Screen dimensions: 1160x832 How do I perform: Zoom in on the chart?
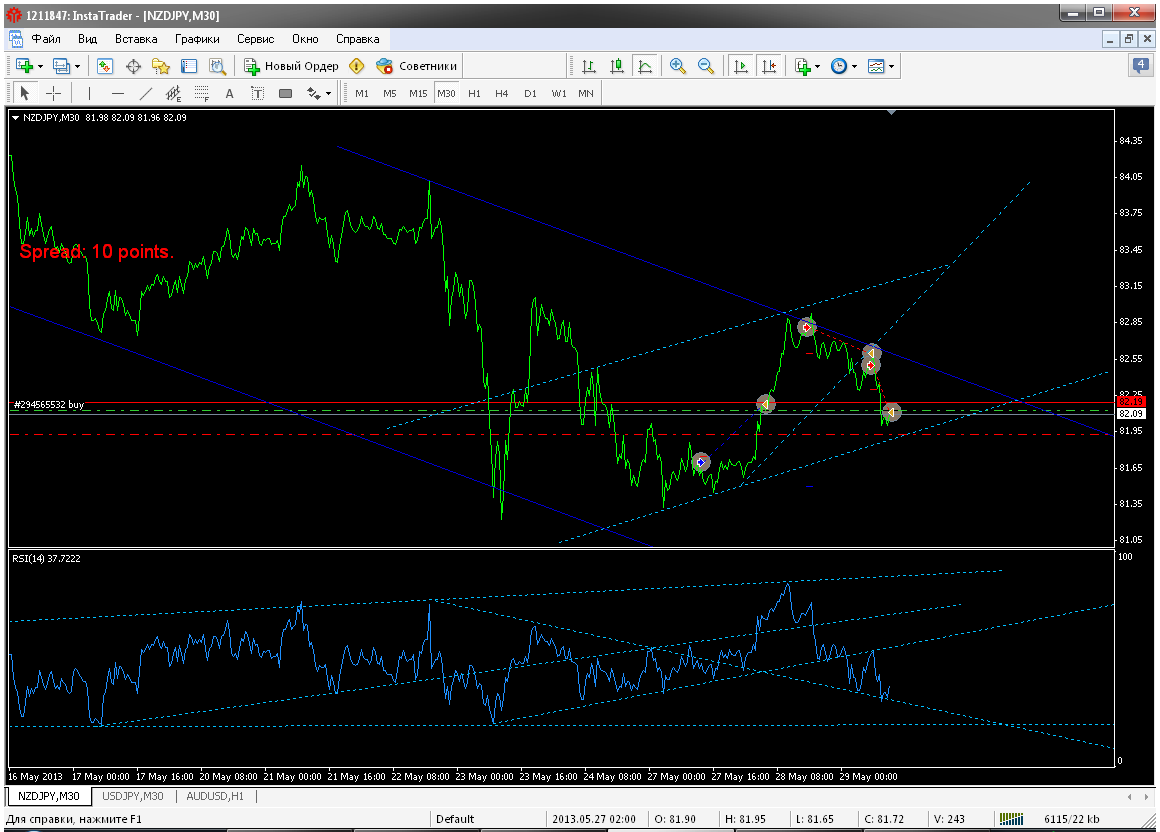pos(677,67)
